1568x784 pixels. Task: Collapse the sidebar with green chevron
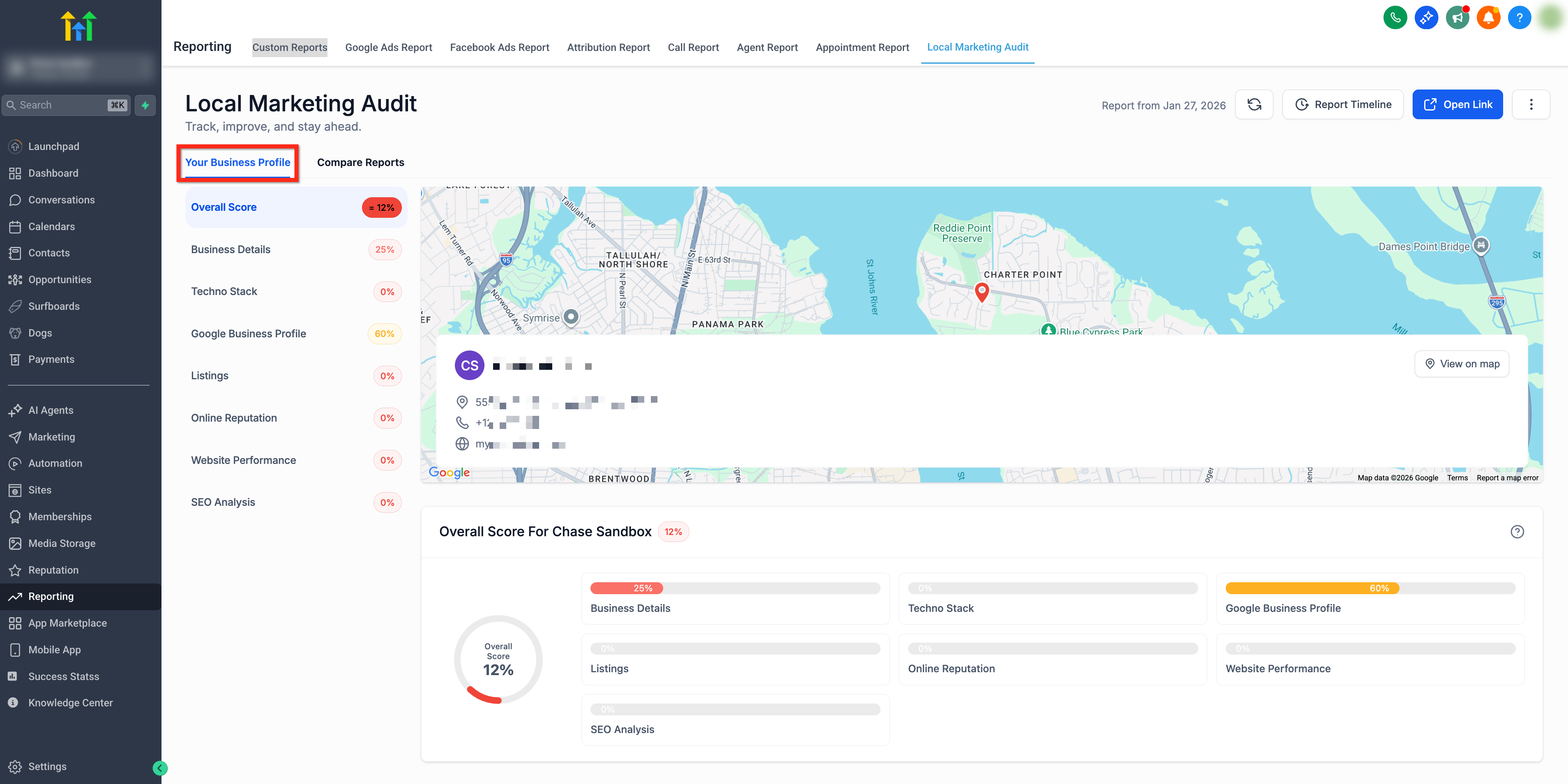[x=160, y=768]
